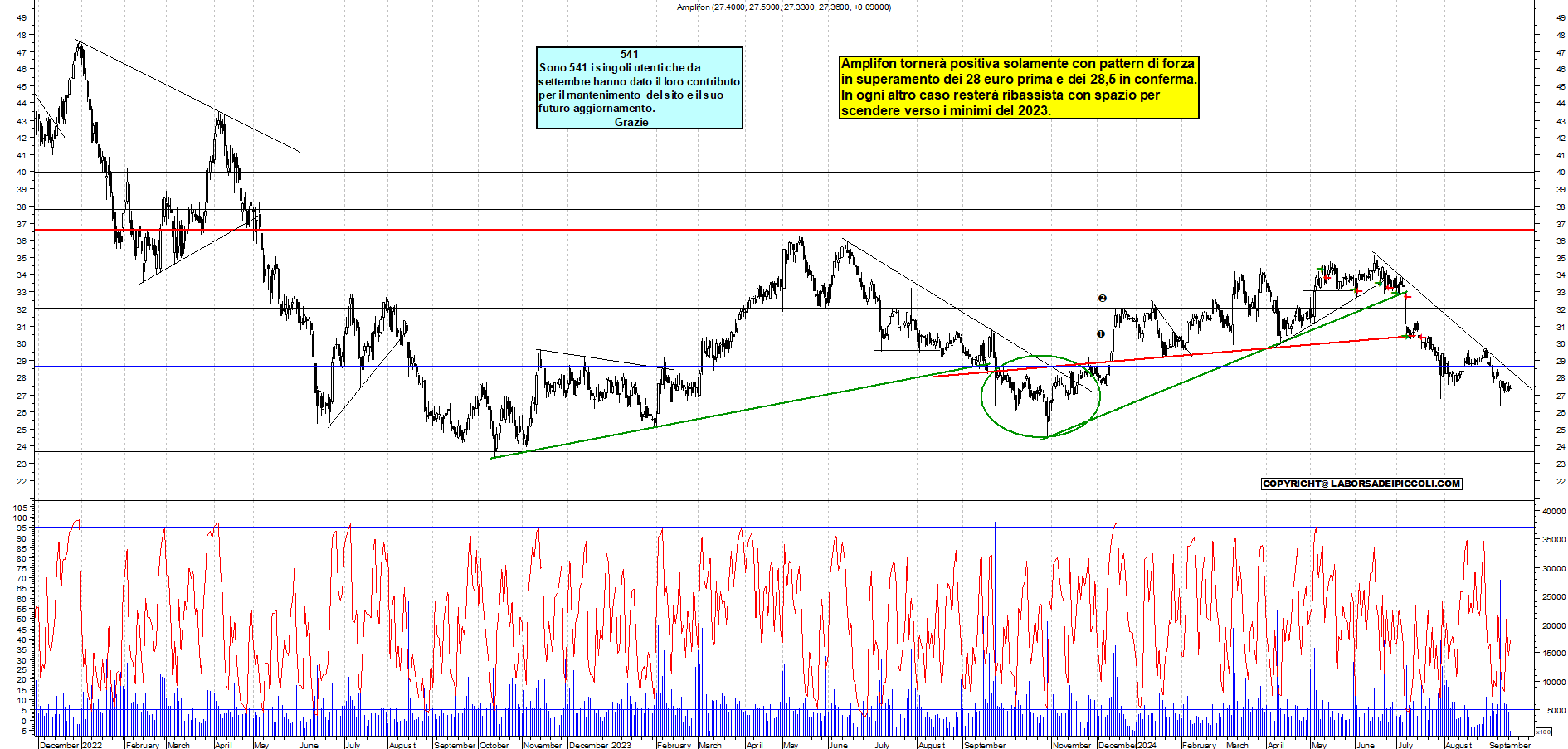The width and height of the screenshot is (1568, 749).
Task: Click the "35000" volume axis label
Action: click(x=1554, y=540)
